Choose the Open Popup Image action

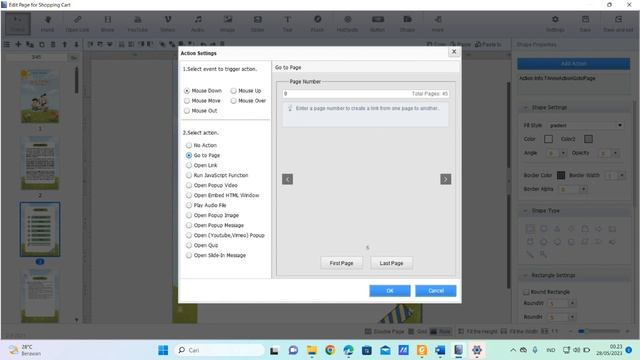[x=189, y=215]
